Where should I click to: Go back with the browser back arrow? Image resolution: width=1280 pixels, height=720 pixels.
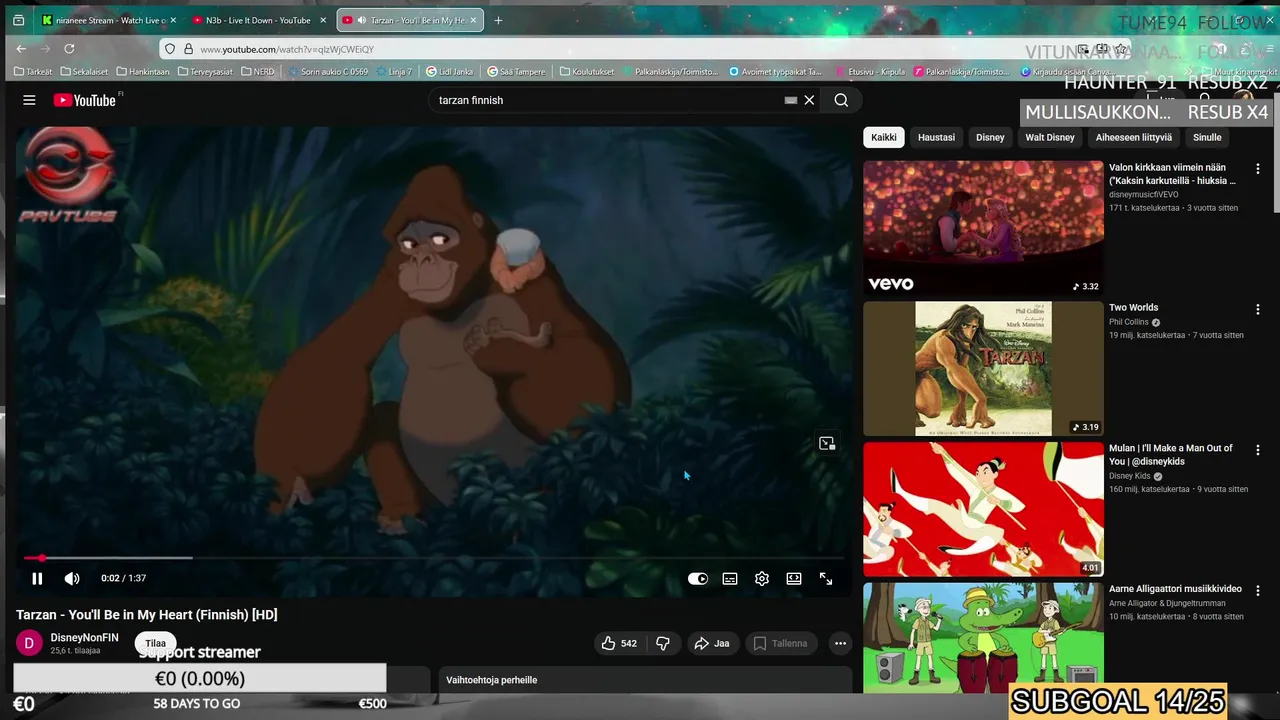(21, 48)
